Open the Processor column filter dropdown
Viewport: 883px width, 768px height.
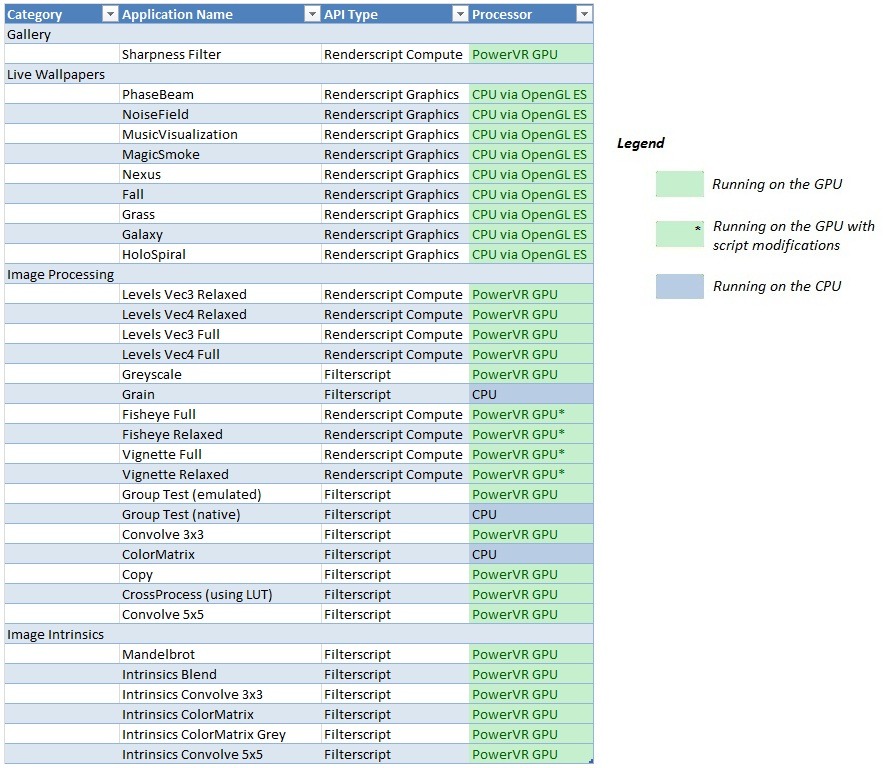tap(583, 15)
